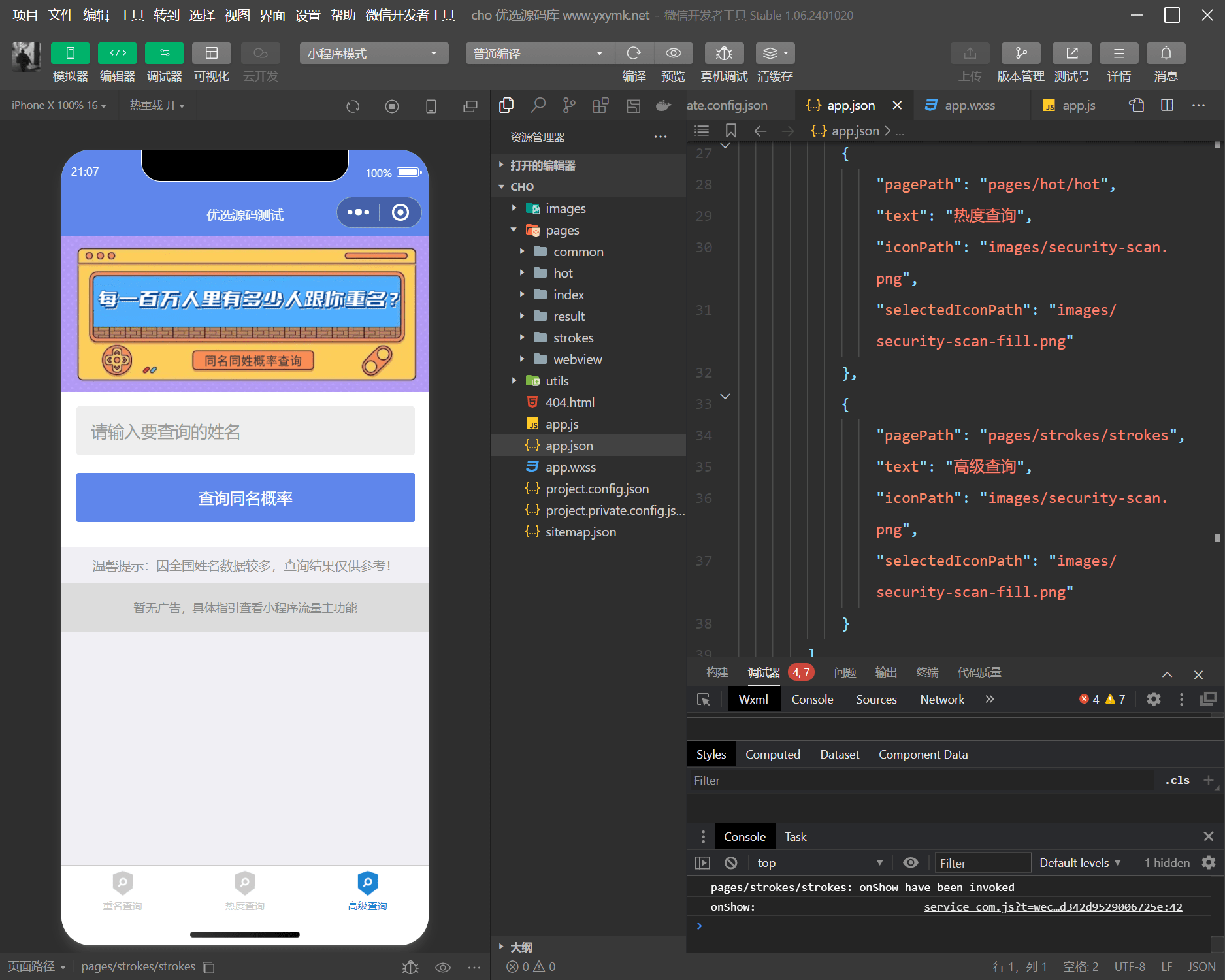Switch to the app.wxss editor tab
This screenshot has width=1225, height=980.
click(x=969, y=105)
